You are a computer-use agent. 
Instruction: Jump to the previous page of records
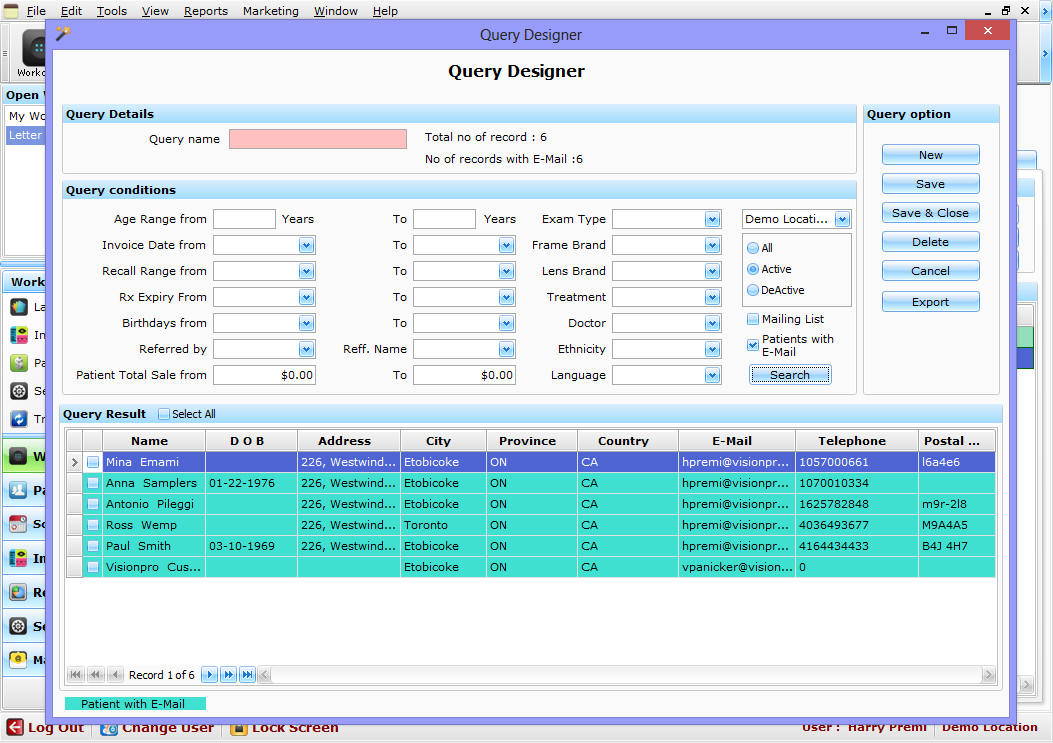click(95, 674)
